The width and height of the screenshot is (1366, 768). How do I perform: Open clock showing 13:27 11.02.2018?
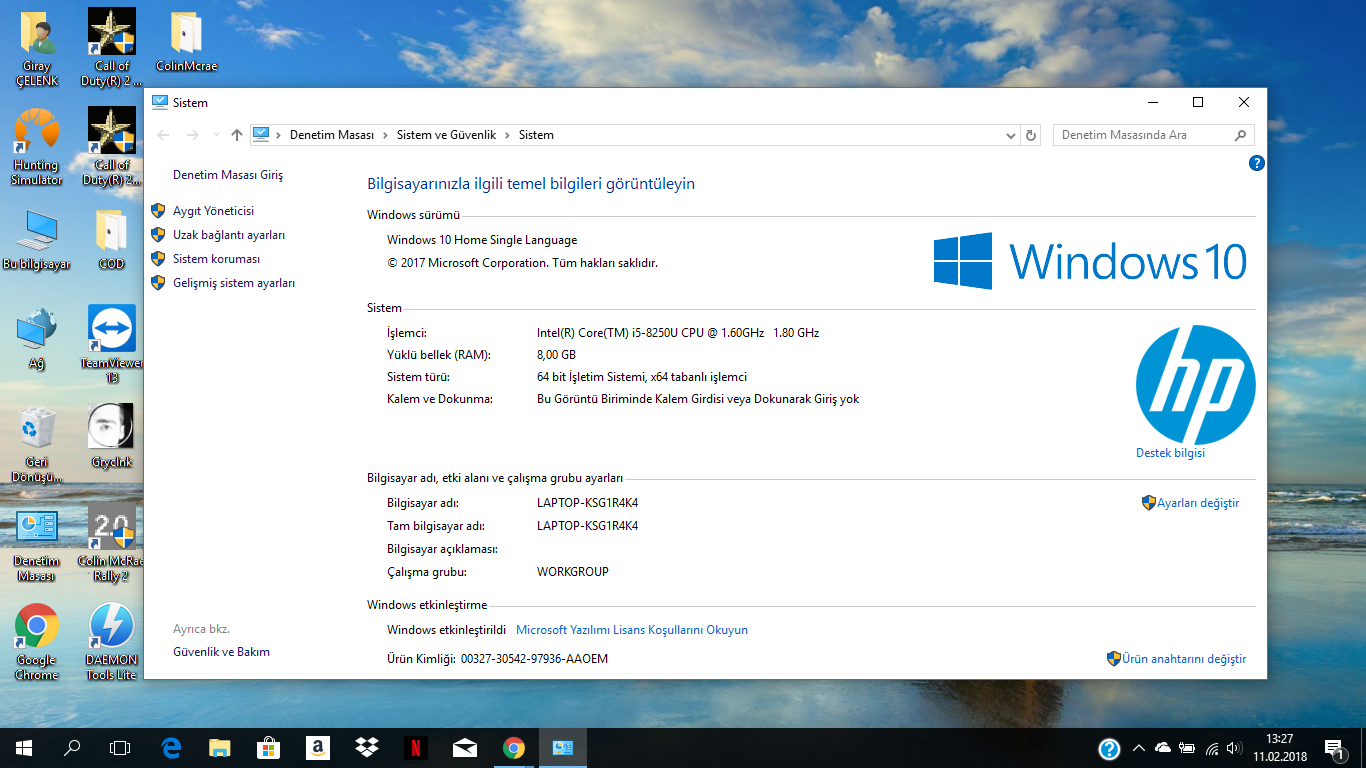[x=1279, y=748]
